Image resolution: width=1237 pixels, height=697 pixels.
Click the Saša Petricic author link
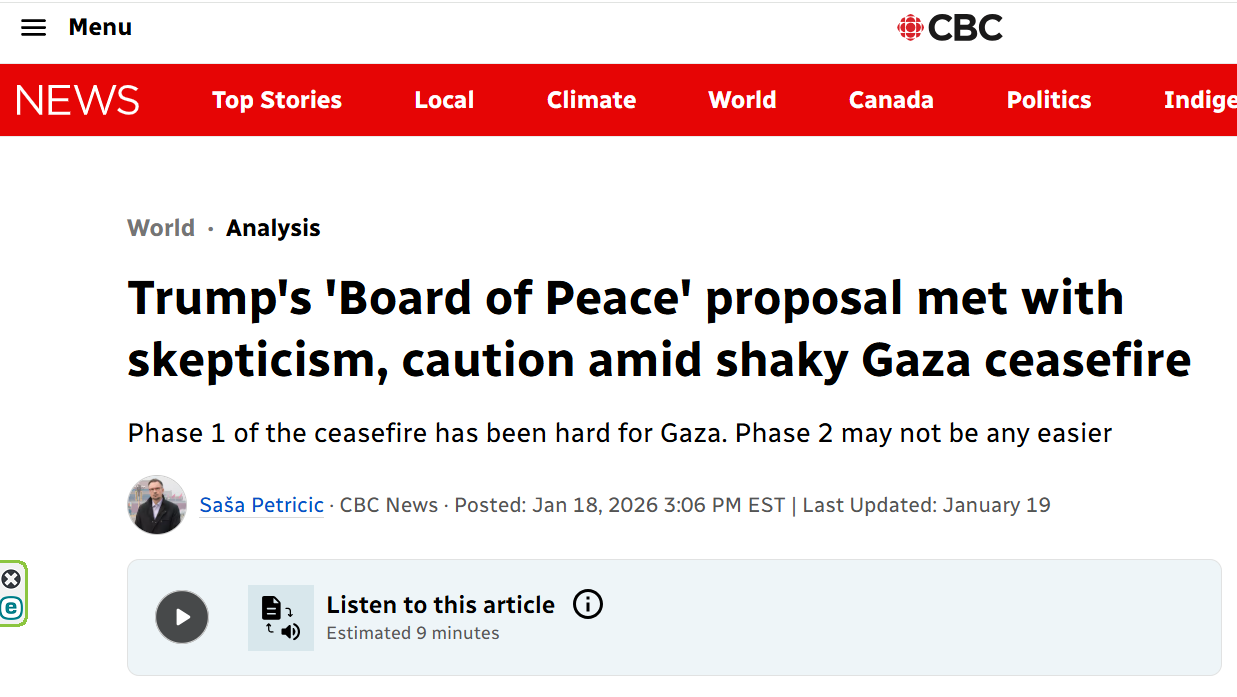pos(261,505)
